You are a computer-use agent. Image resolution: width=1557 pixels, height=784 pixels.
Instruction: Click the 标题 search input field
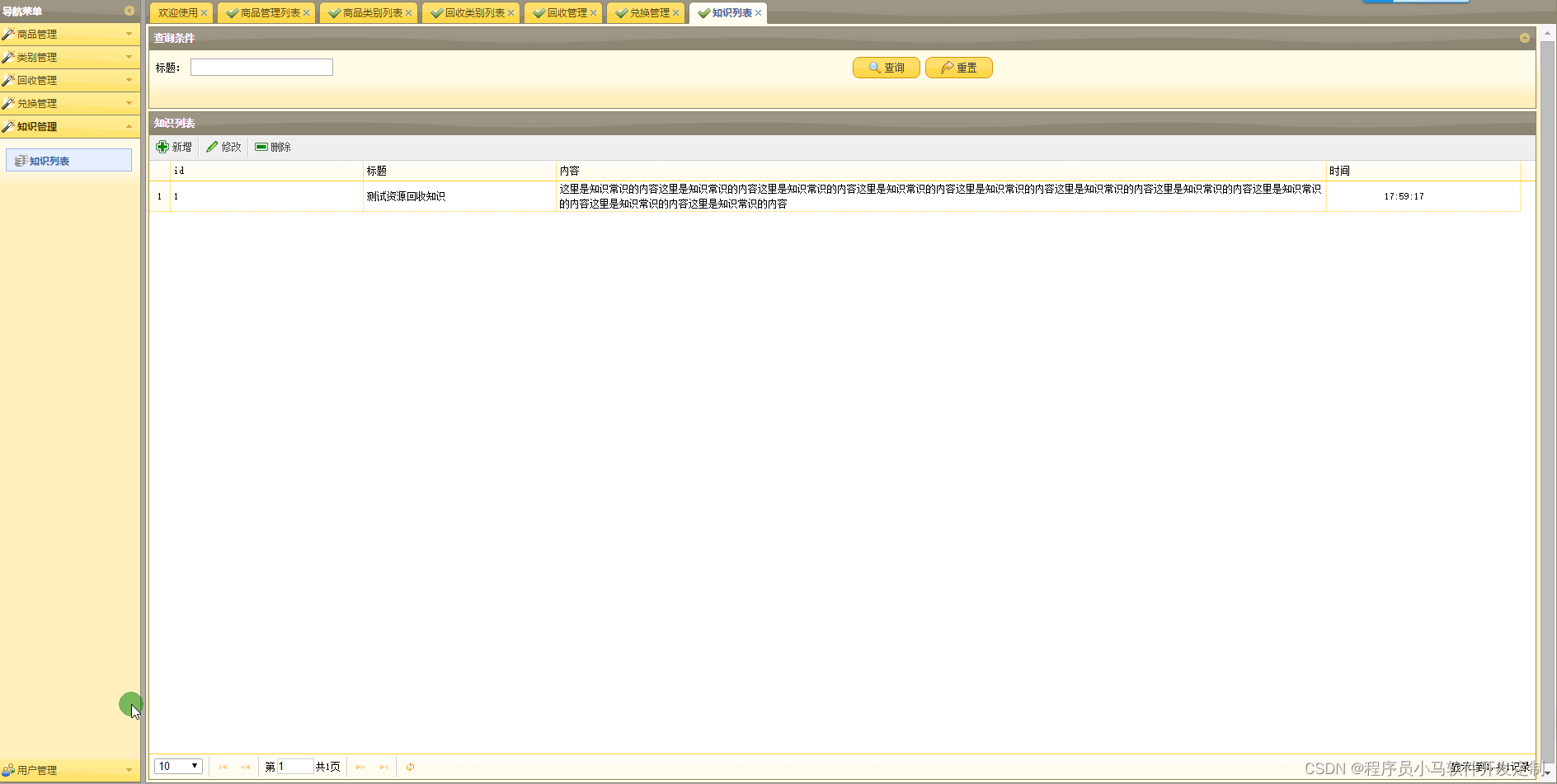[x=261, y=68]
